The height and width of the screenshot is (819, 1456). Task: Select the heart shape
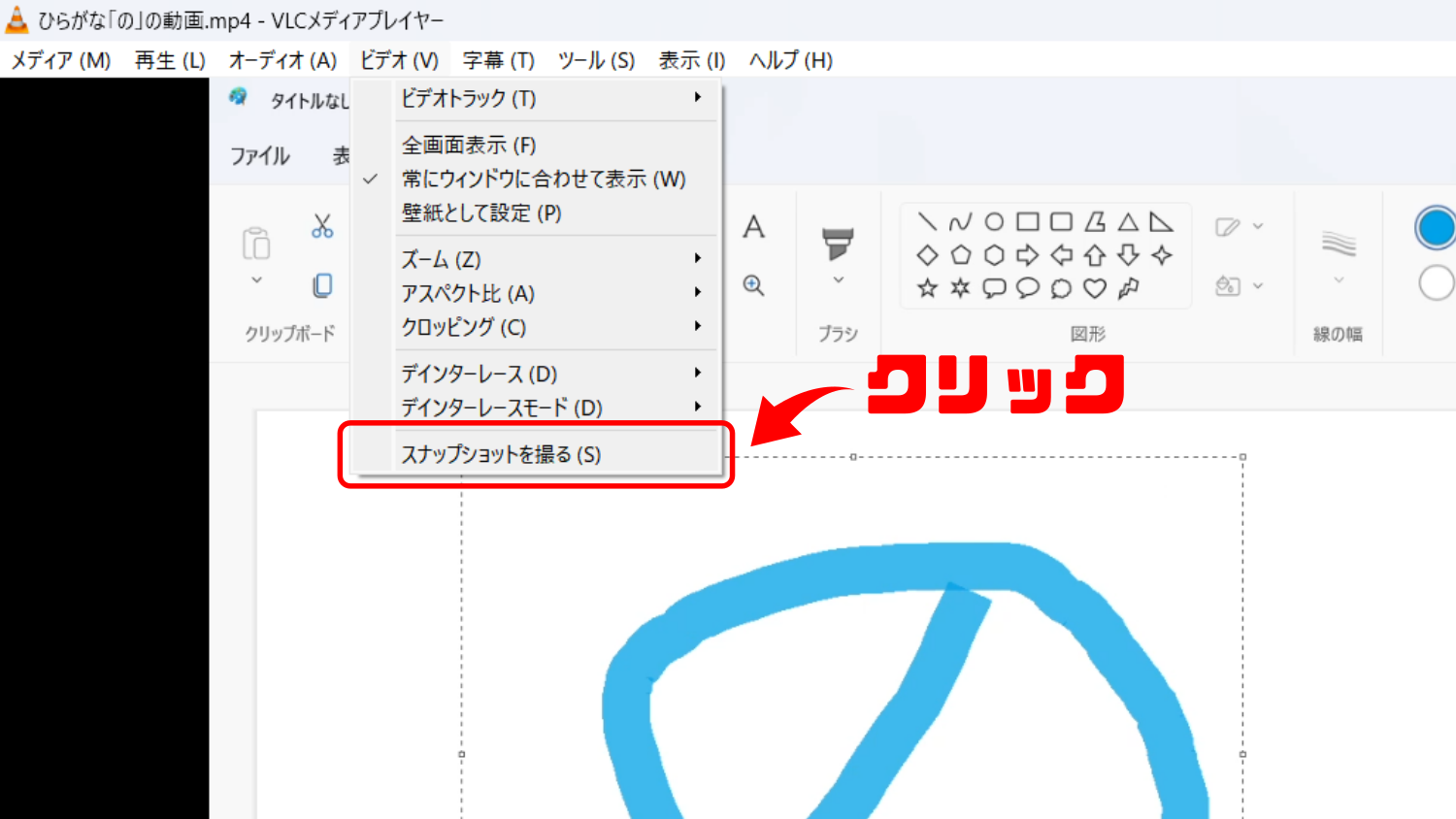[x=1095, y=288]
